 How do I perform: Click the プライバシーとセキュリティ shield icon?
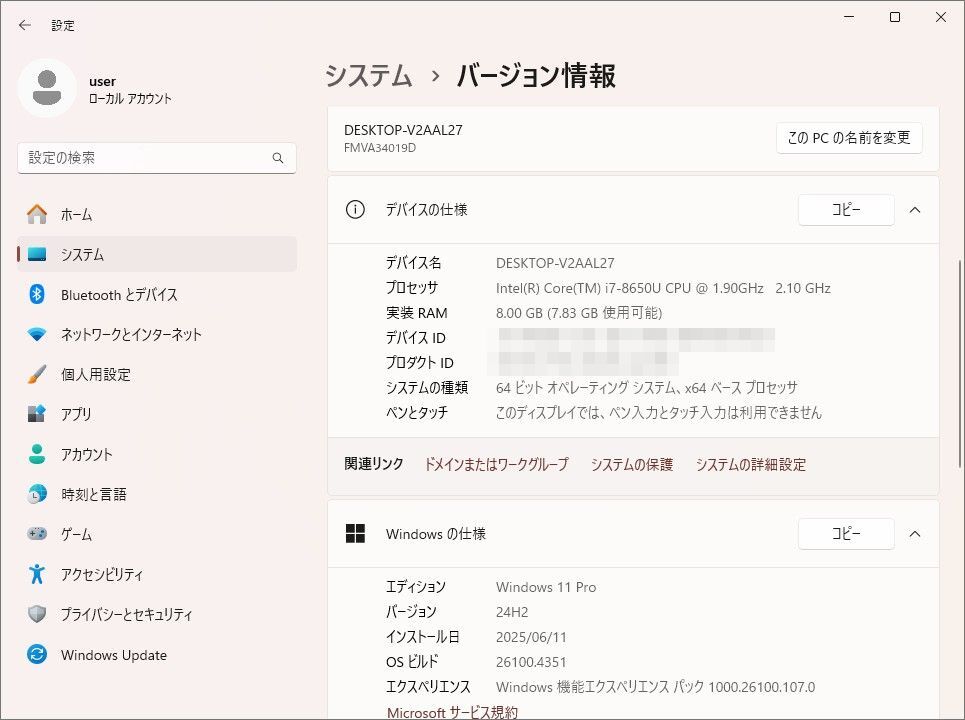[37, 614]
